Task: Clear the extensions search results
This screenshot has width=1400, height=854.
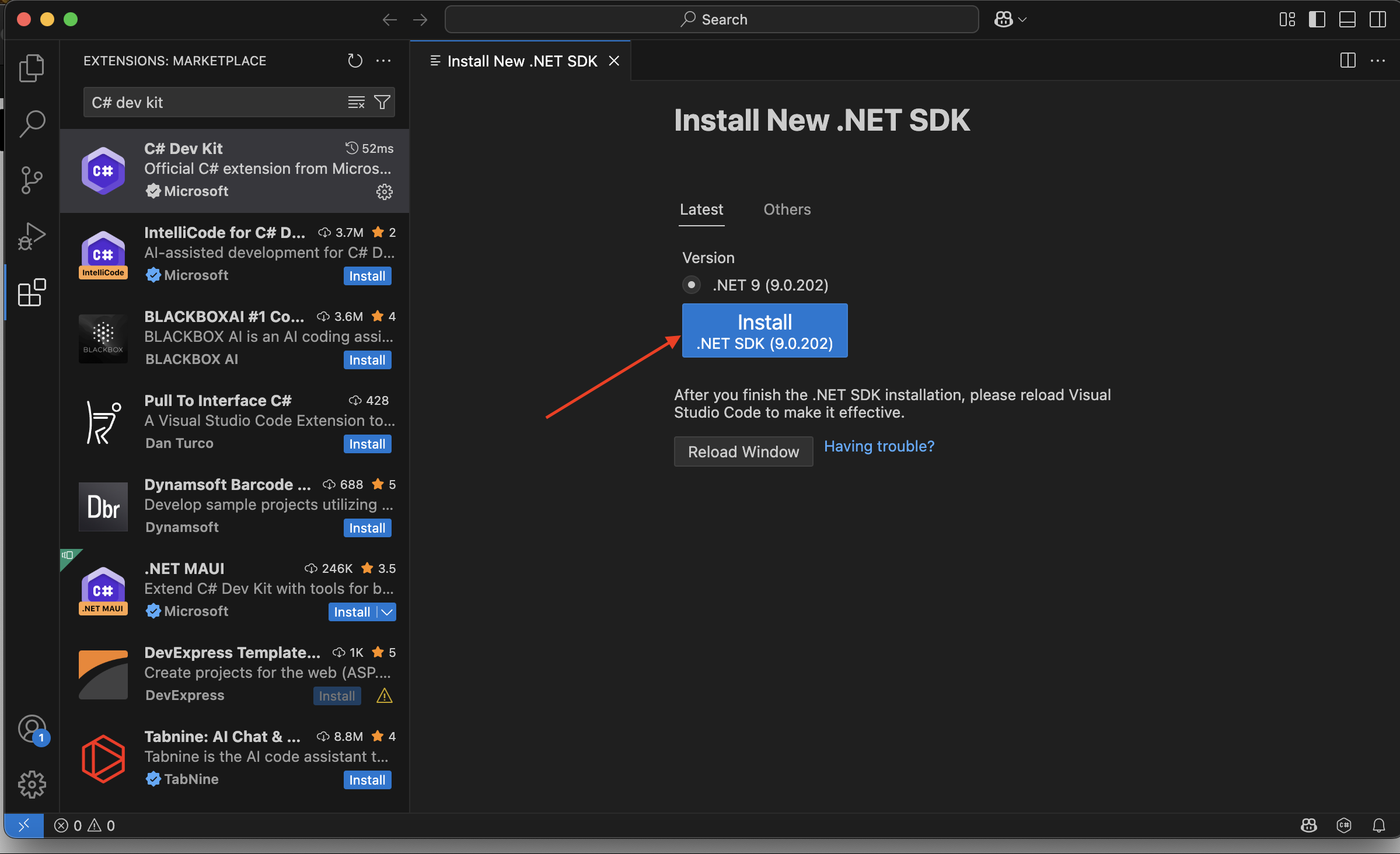Action: tap(356, 103)
